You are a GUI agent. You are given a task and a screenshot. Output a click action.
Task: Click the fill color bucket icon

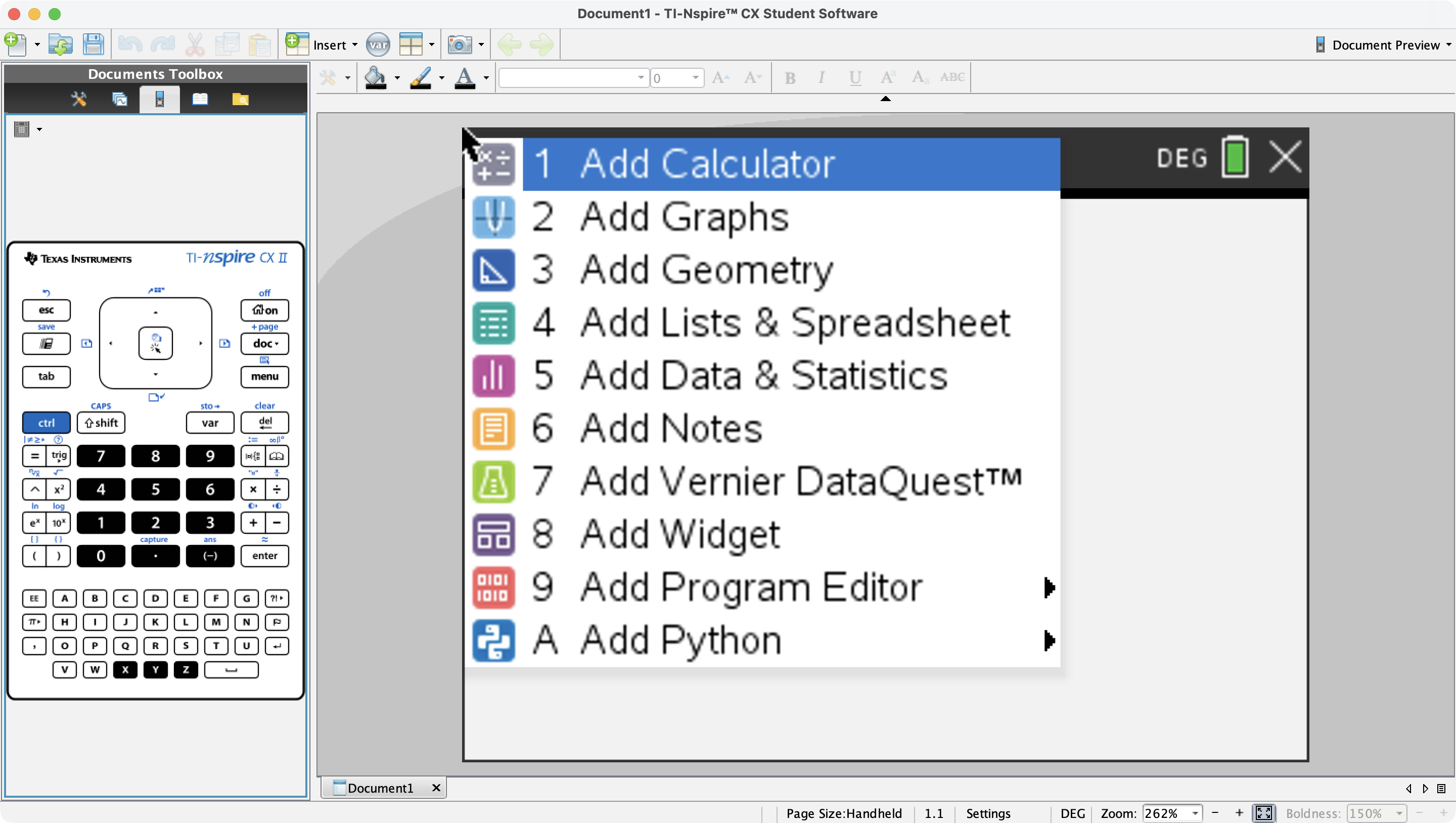pos(375,77)
